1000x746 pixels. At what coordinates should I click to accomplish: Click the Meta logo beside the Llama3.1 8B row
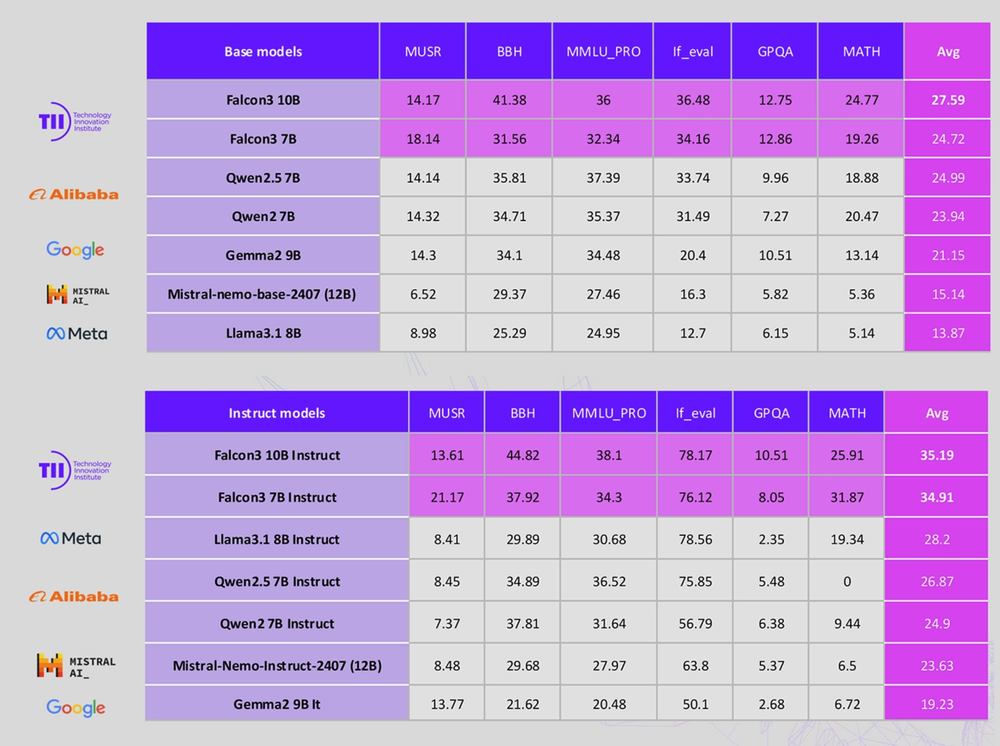click(77, 333)
